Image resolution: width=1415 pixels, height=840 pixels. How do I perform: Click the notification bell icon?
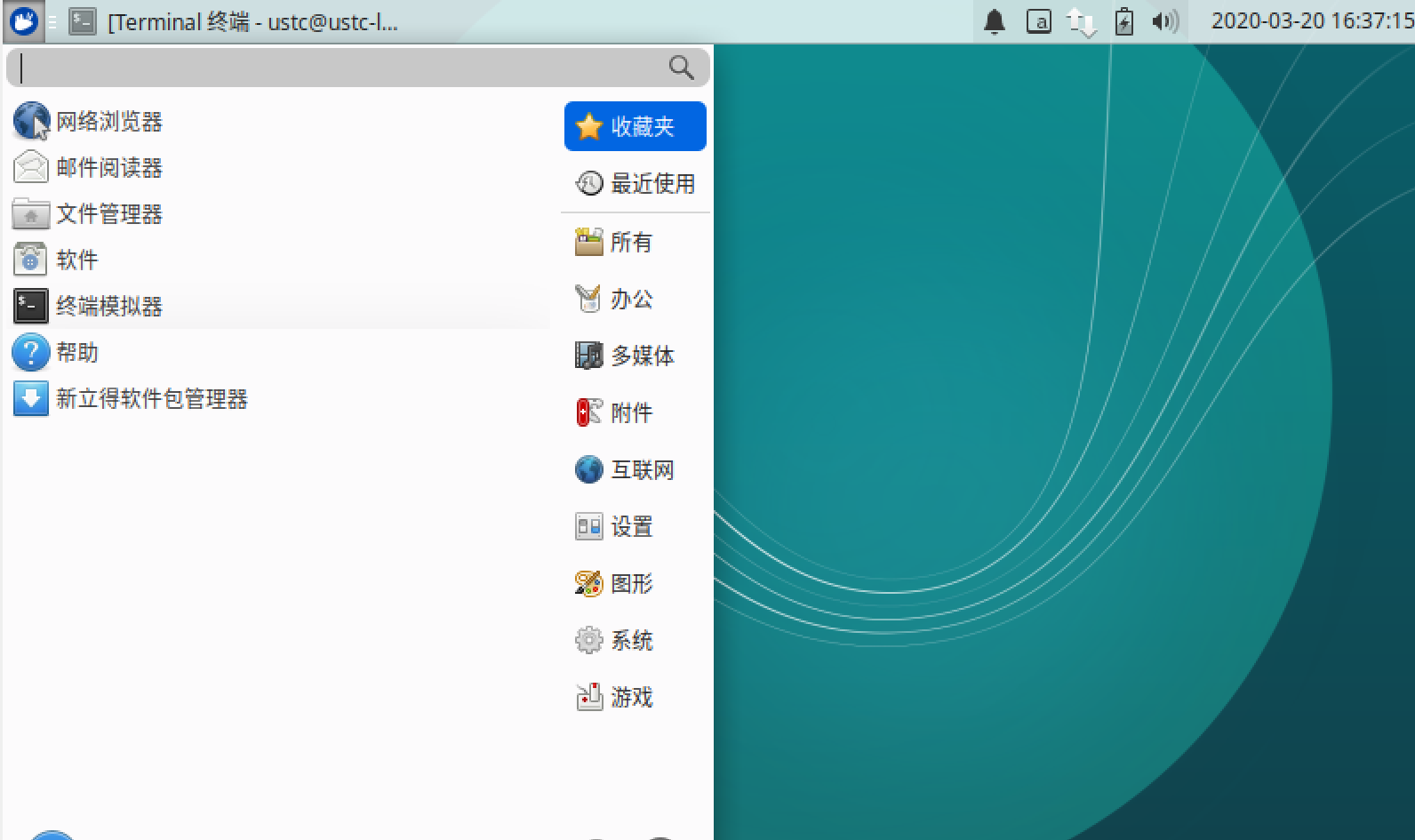point(995,21)
